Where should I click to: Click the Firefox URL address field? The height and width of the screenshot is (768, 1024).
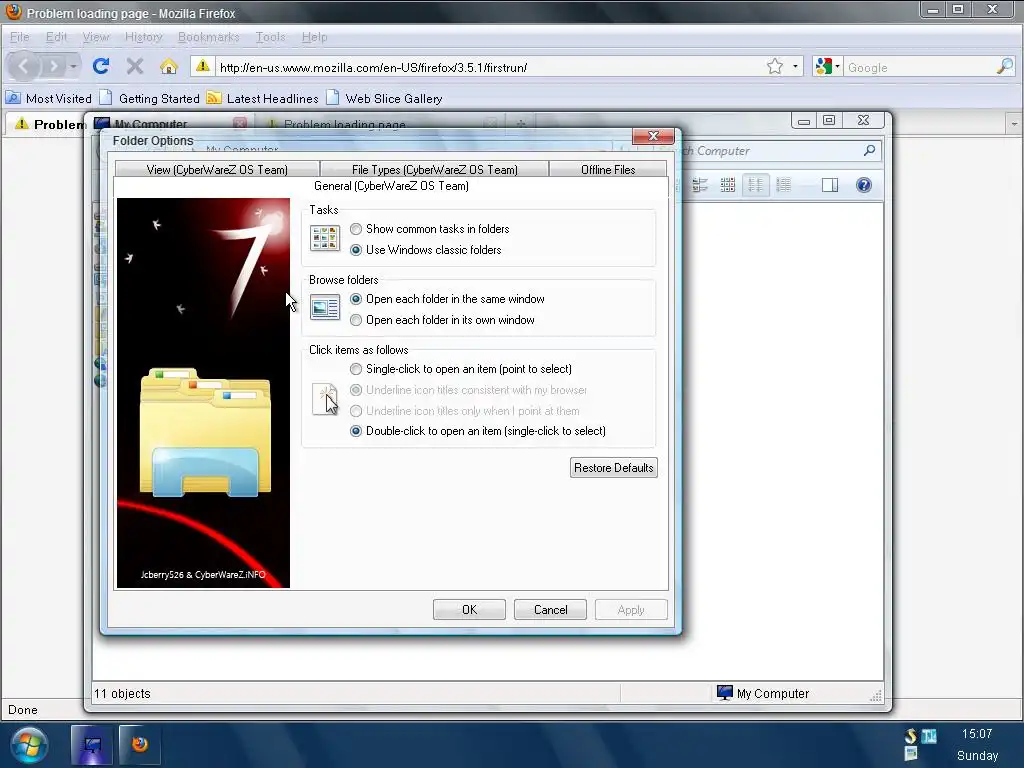pos(490,67)
